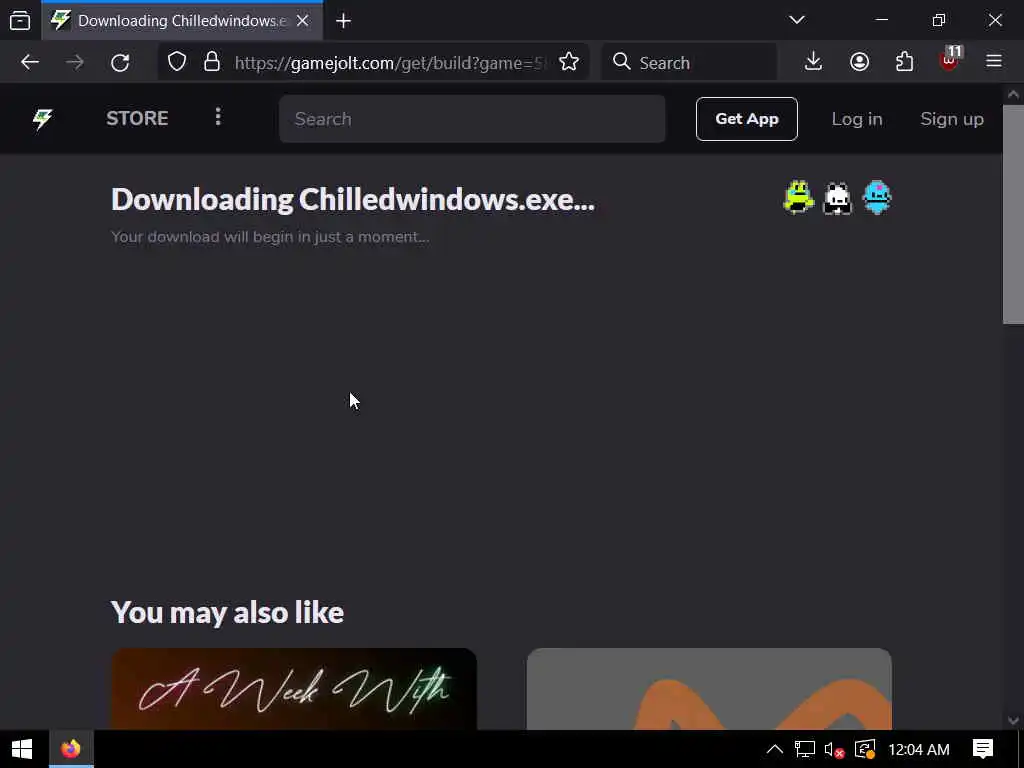The height and width of the screenshot is (768, 1024).
Task: Click the scrollbar up arrow
Action: [1013, 94]
